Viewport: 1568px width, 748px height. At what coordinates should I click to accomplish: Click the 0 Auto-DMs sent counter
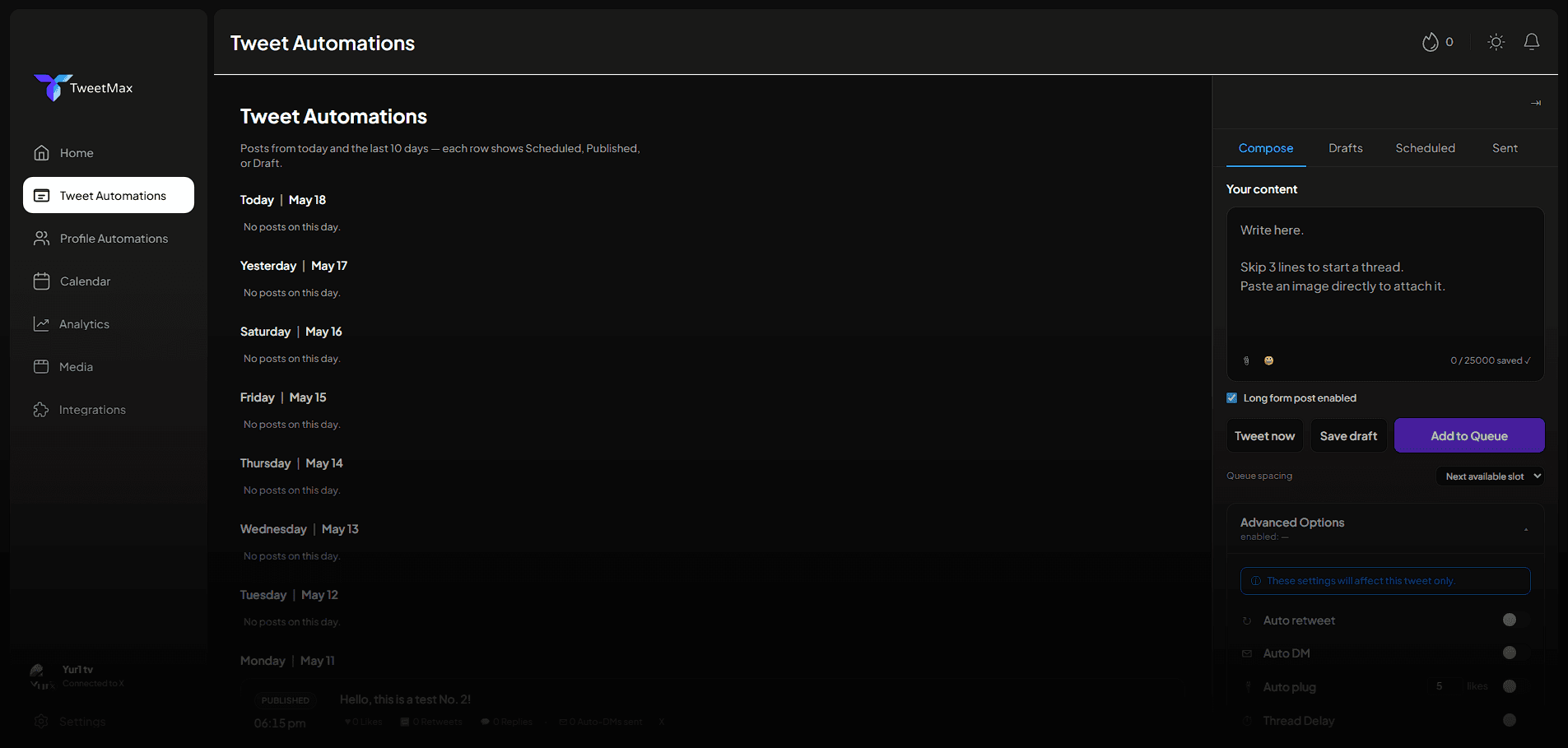601,722
